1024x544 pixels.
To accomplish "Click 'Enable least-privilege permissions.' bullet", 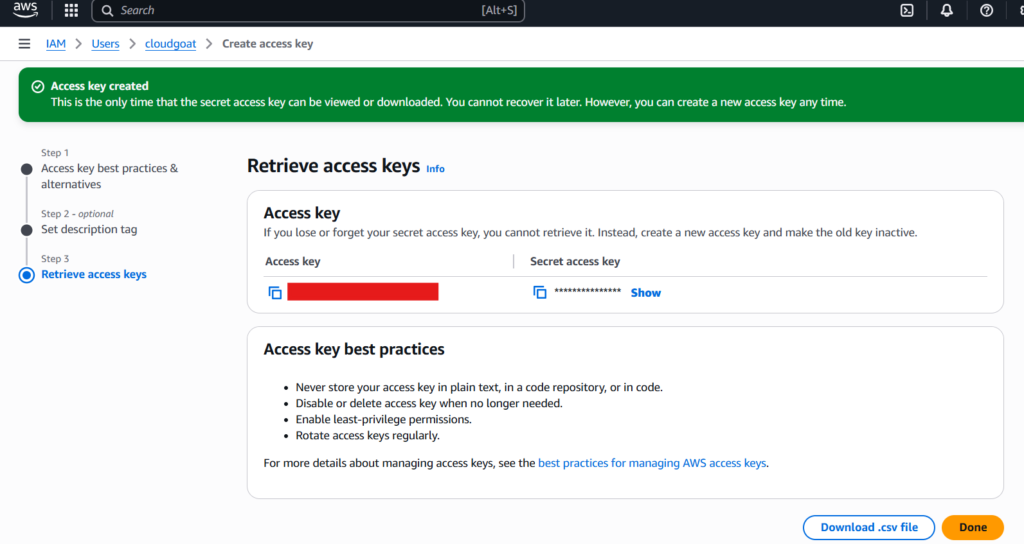I will 383,419.
